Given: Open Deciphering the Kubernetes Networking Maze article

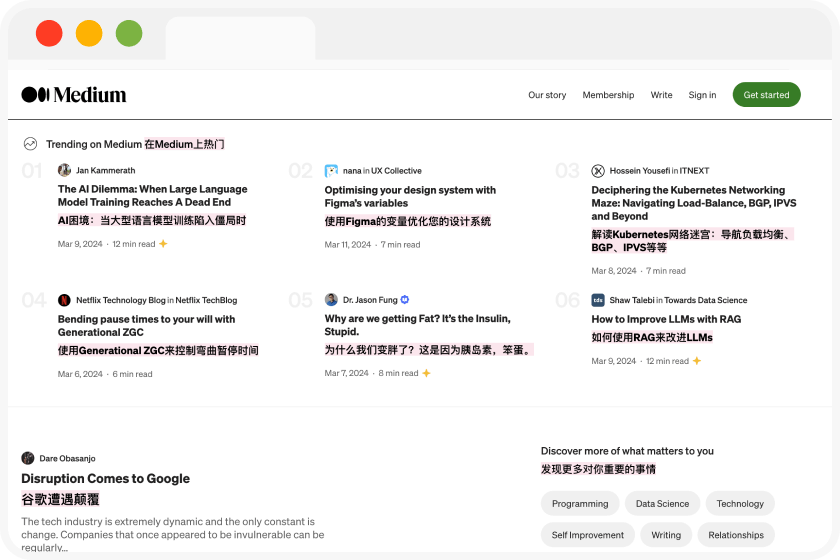Looking at the screenshot, I should click(694, 203).
